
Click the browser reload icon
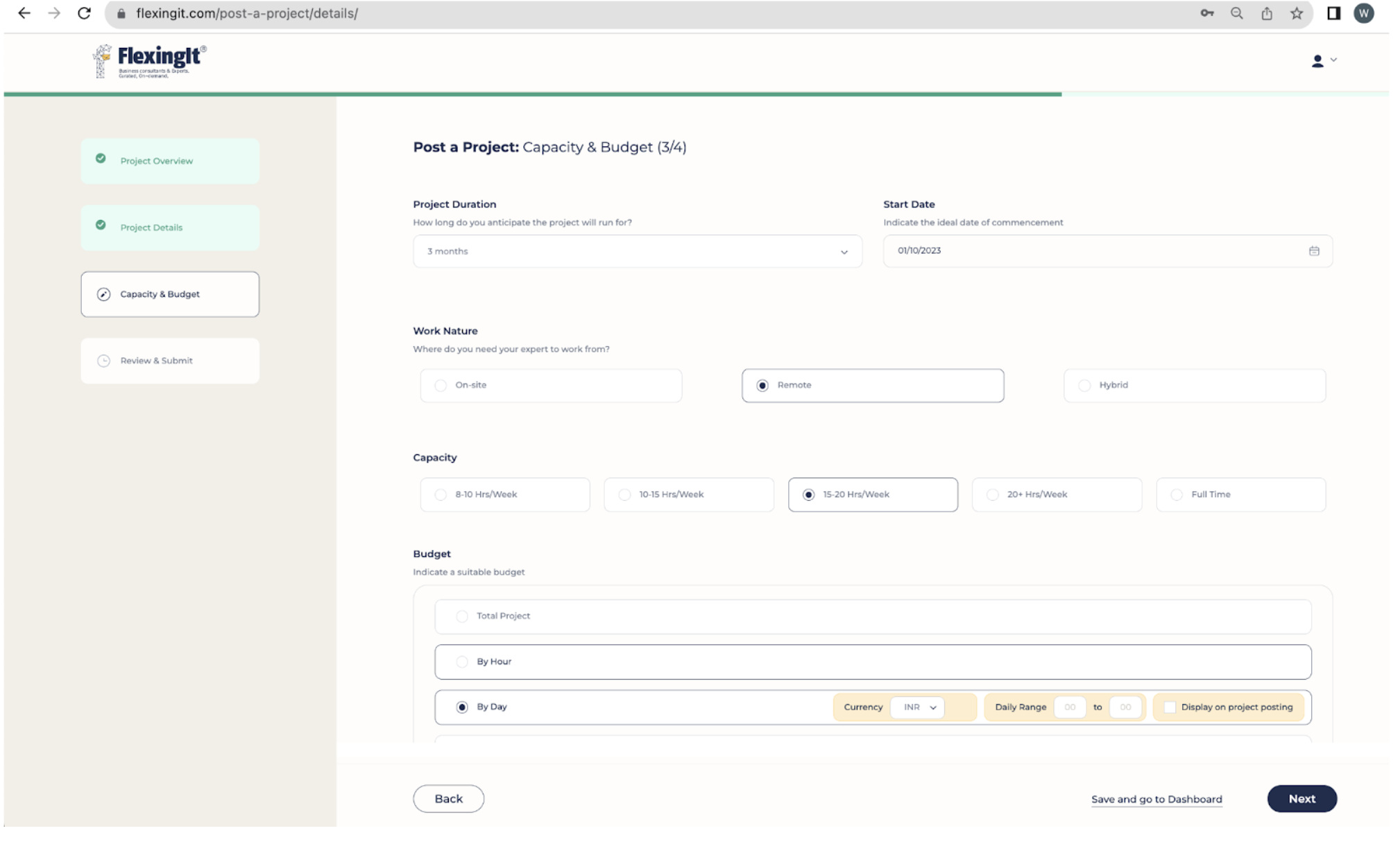pyautogui.click(x=84, y=13)
